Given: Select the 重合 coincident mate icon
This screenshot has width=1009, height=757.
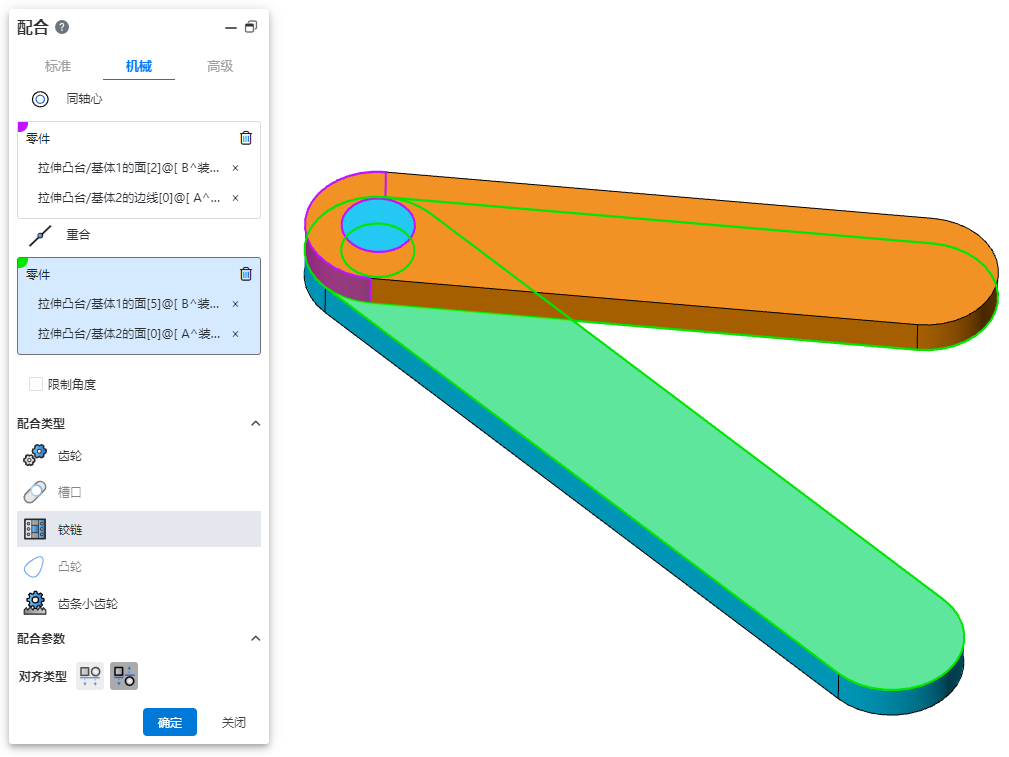Looking at the screenshot, I should [40, 235].
